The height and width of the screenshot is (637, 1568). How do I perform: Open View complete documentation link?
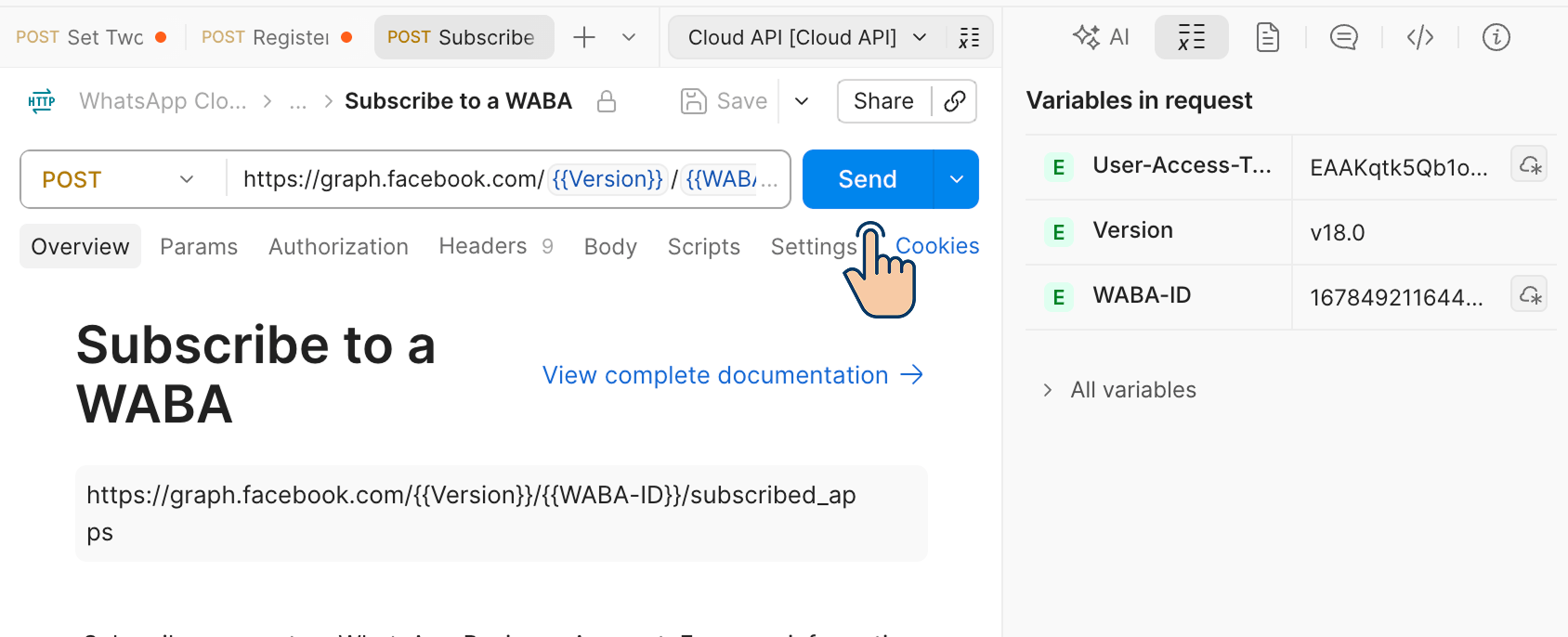coord(733,375)
